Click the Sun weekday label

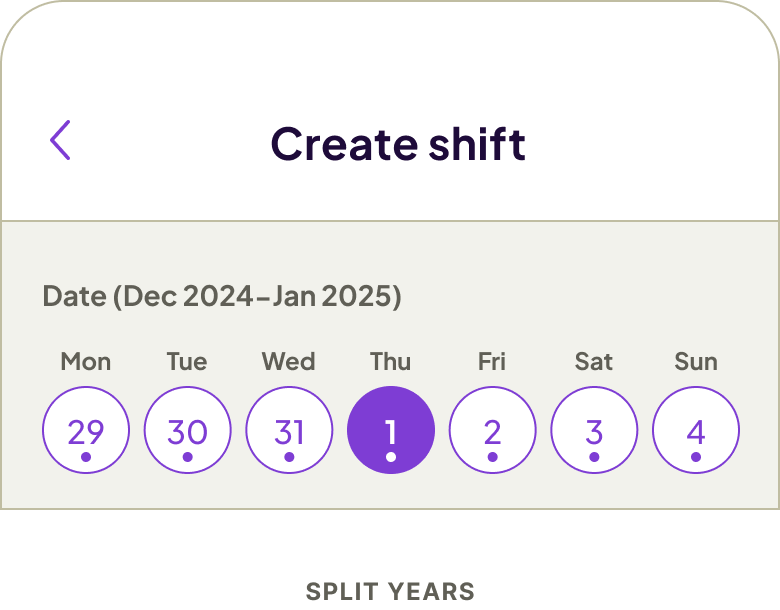tap(696, 361)
